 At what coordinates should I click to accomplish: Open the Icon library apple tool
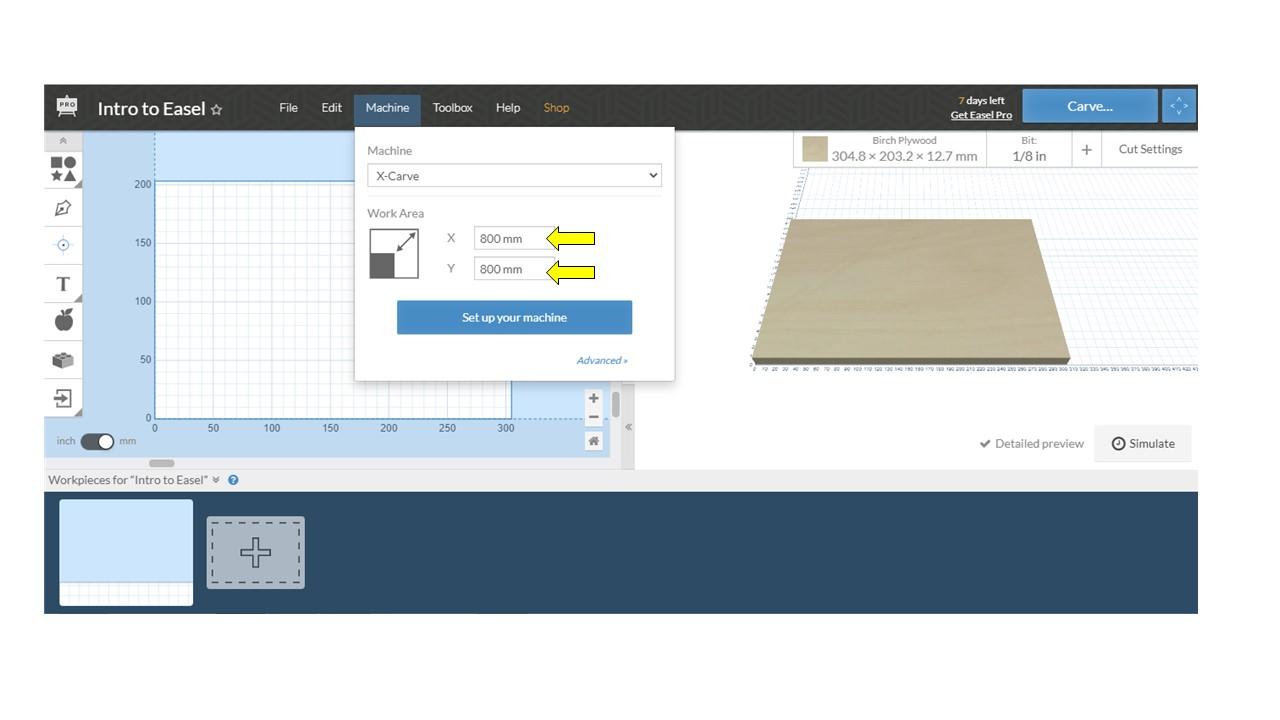pyautogui.click(x=64, y=320)
